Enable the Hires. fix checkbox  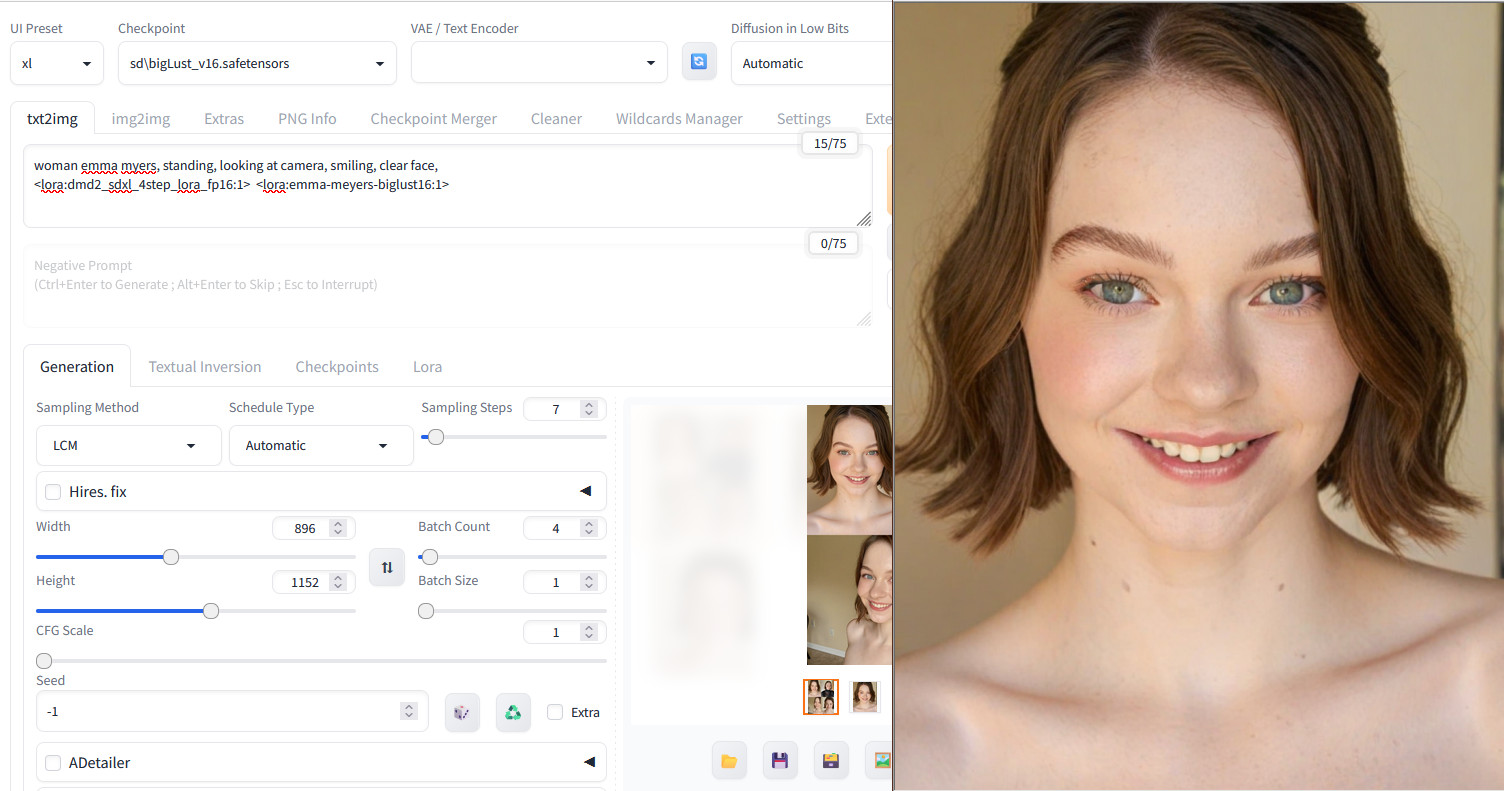click(x=53, y=492)
